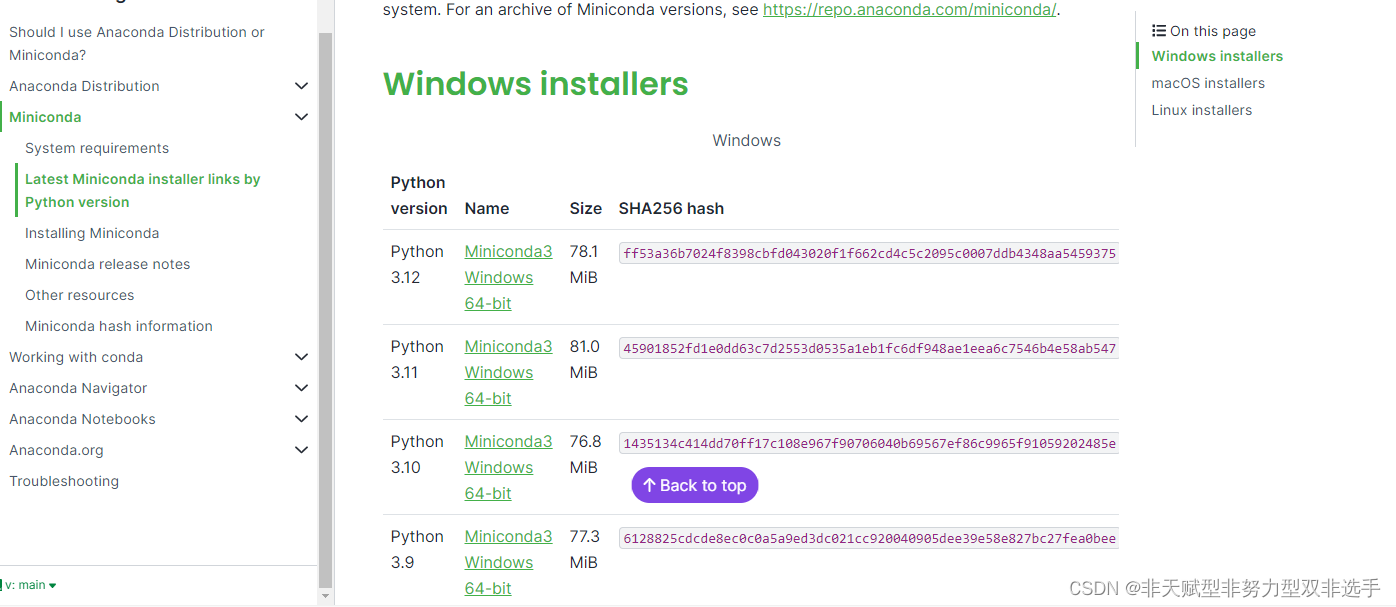Select the Python 3.12 SHA256 hash starting ff53a36b
Viewport: 1396px width, 607px height.
click(868, 253)
